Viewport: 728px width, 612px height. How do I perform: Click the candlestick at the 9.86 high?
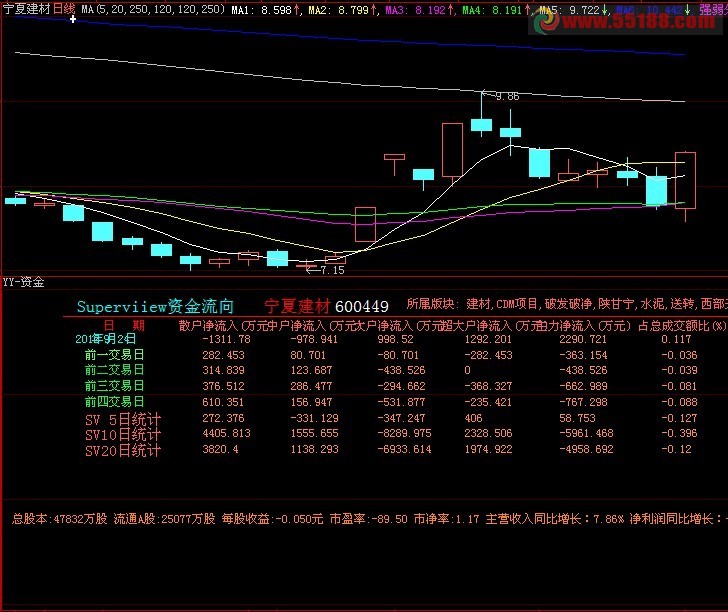pyautogui.click(x=481, y=124)
